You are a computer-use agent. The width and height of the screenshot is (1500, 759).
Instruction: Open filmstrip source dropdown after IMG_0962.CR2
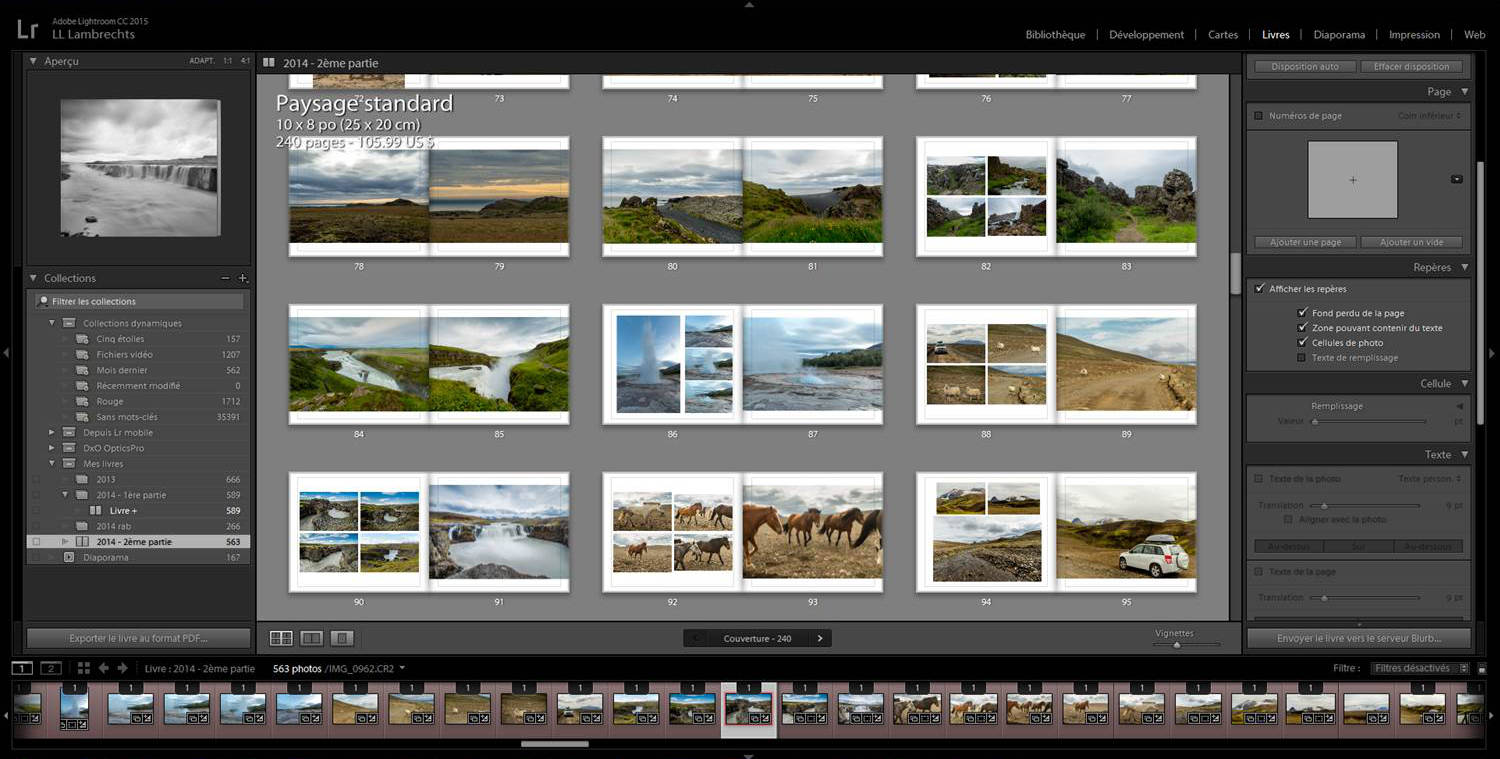402,668
